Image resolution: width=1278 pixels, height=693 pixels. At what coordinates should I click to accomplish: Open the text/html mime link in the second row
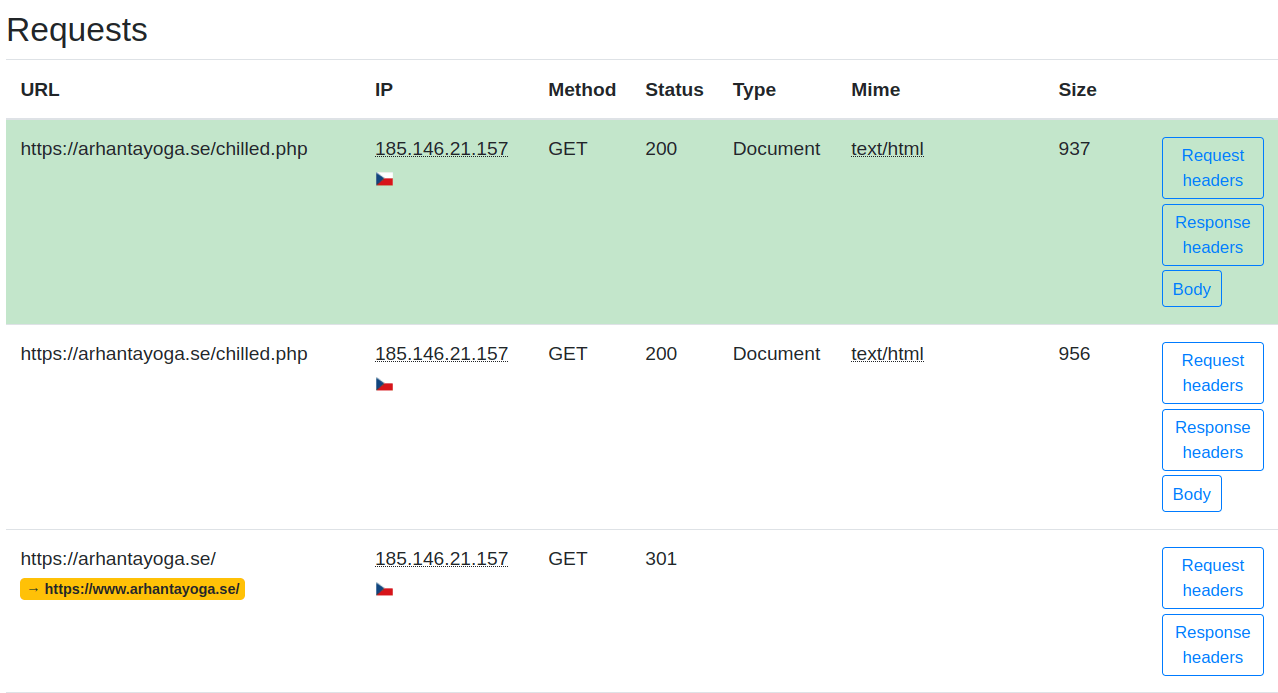pos(887,353)
